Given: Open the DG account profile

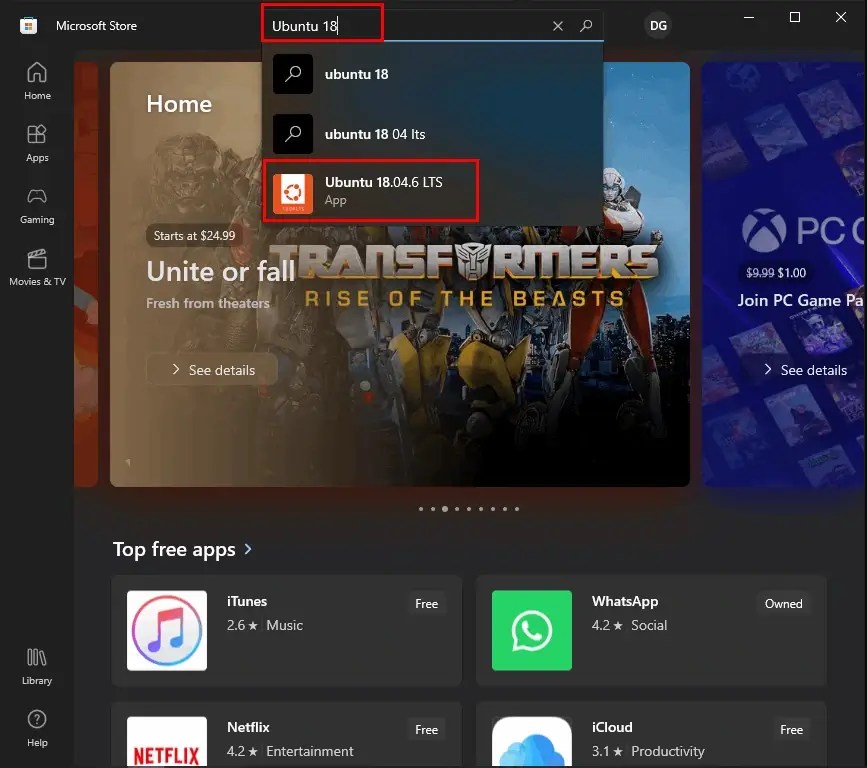Looking at the screenshot, I should (x=658, y=25).
